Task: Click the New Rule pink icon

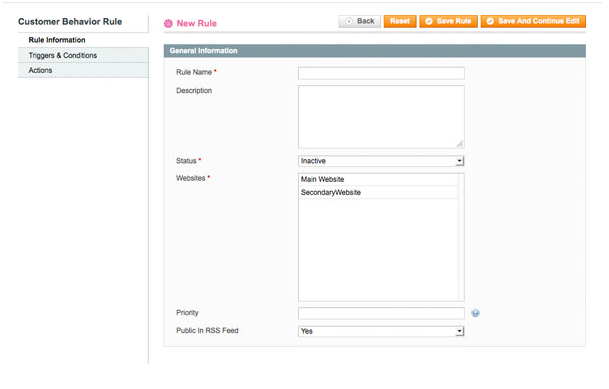Action: (168, 24)
